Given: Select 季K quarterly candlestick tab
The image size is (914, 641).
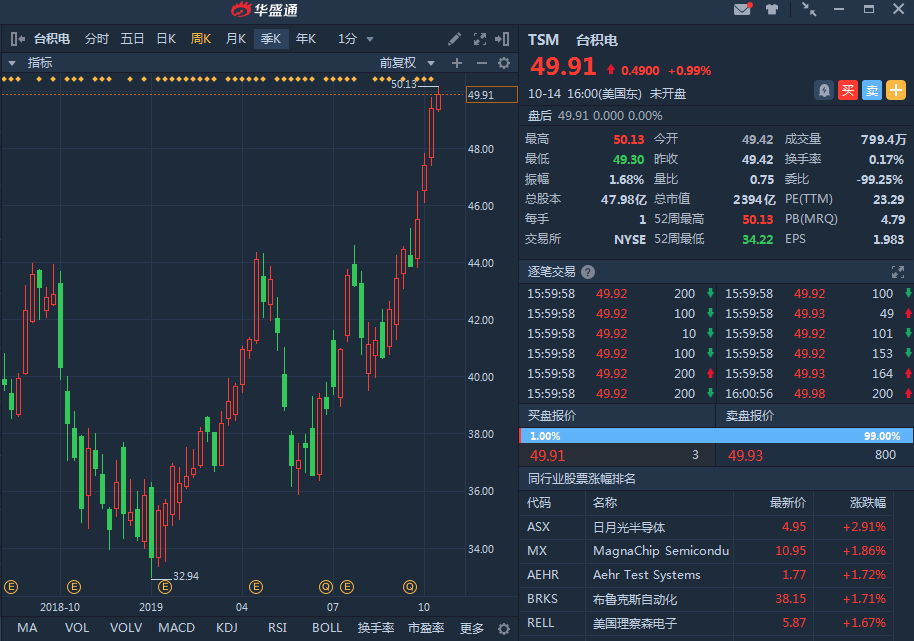Looking at the screenshot, I should click(x=271, y=39).
